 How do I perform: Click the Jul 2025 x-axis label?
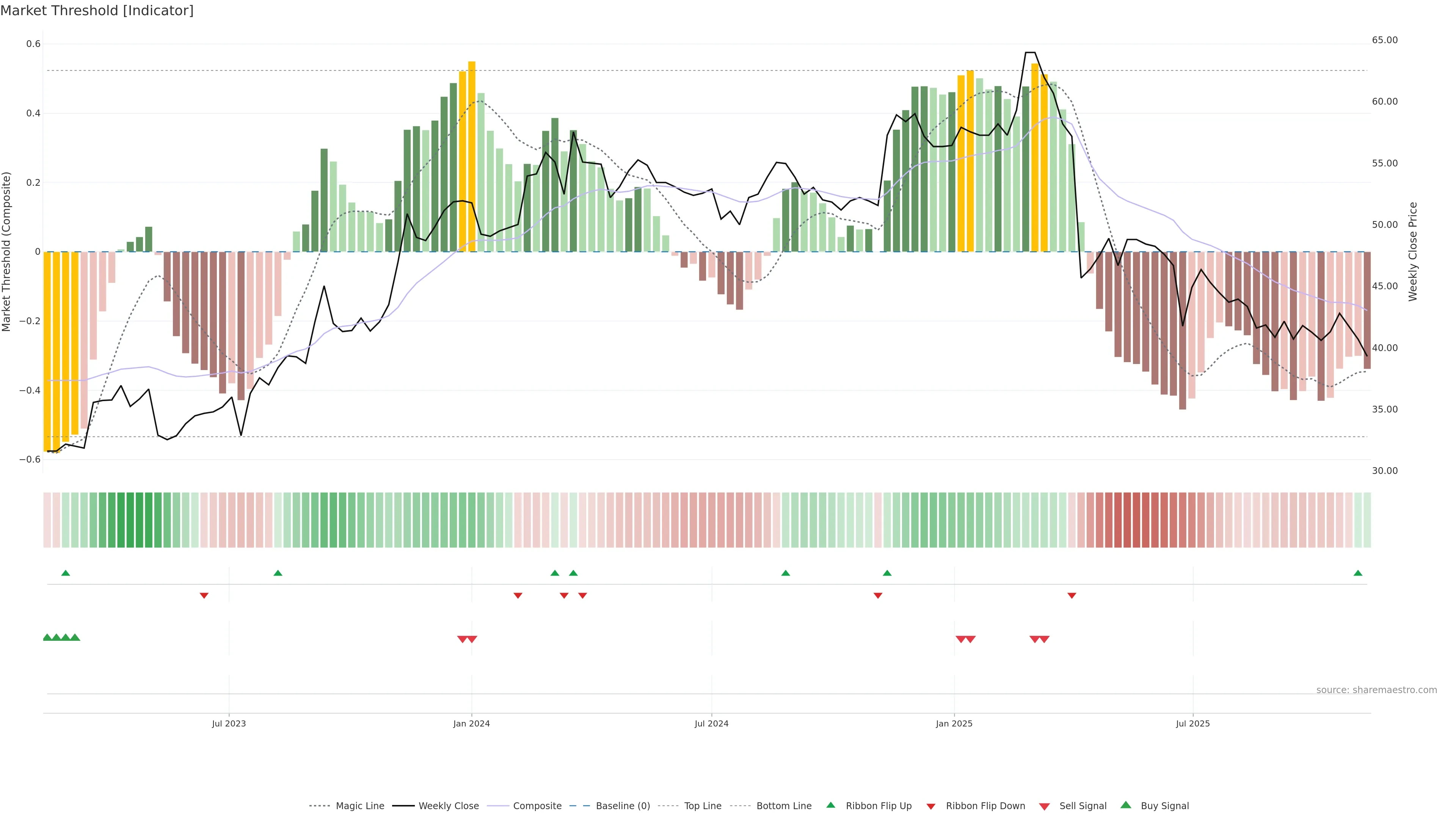pyautogui.click(x=1192, y=723)
